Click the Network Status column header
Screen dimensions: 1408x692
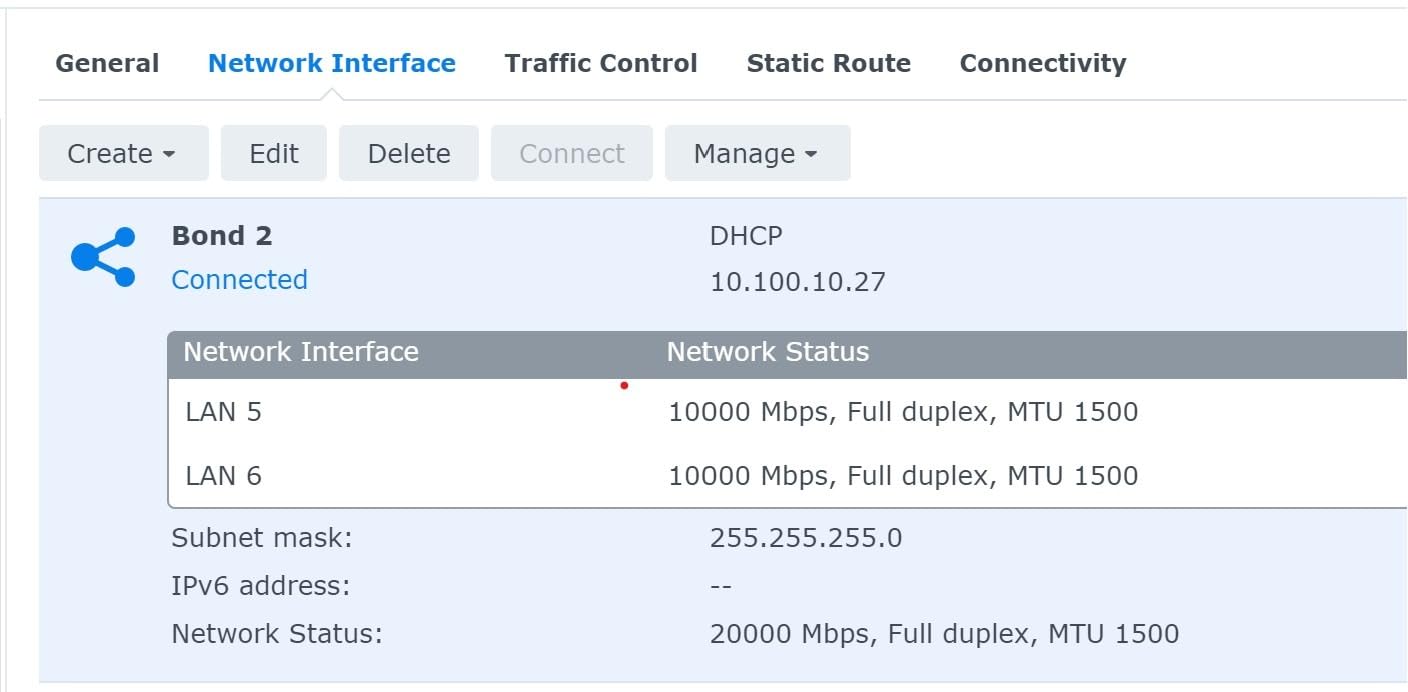[767, 352]
